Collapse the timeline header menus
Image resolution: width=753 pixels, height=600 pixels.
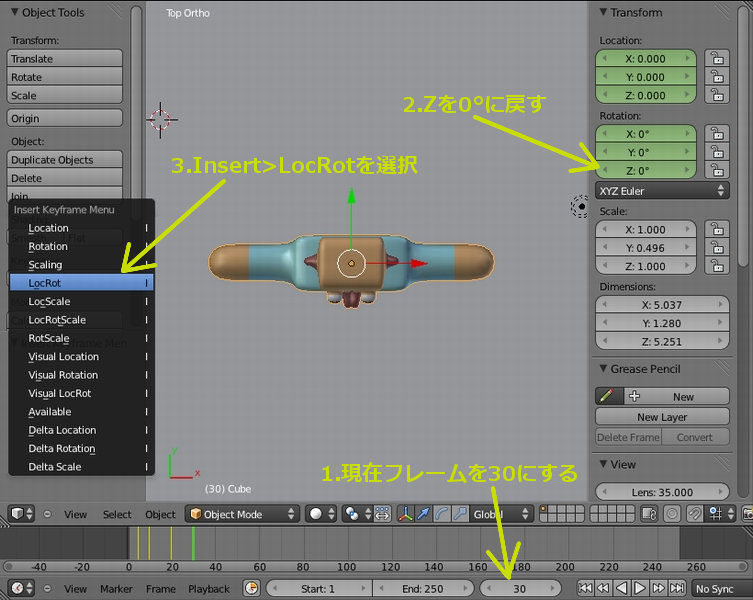(47, 588)
